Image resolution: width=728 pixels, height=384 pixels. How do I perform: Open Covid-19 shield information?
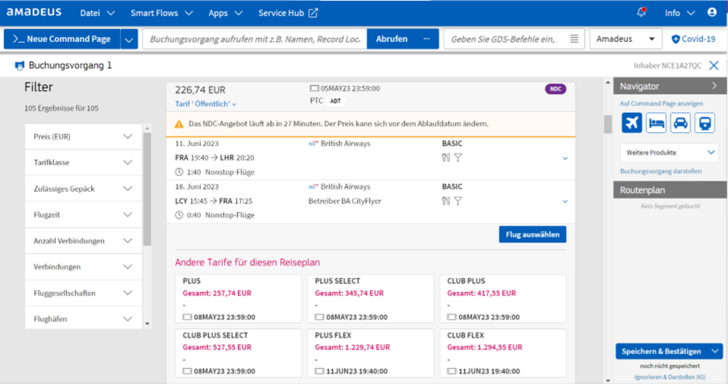pos(693,39)
